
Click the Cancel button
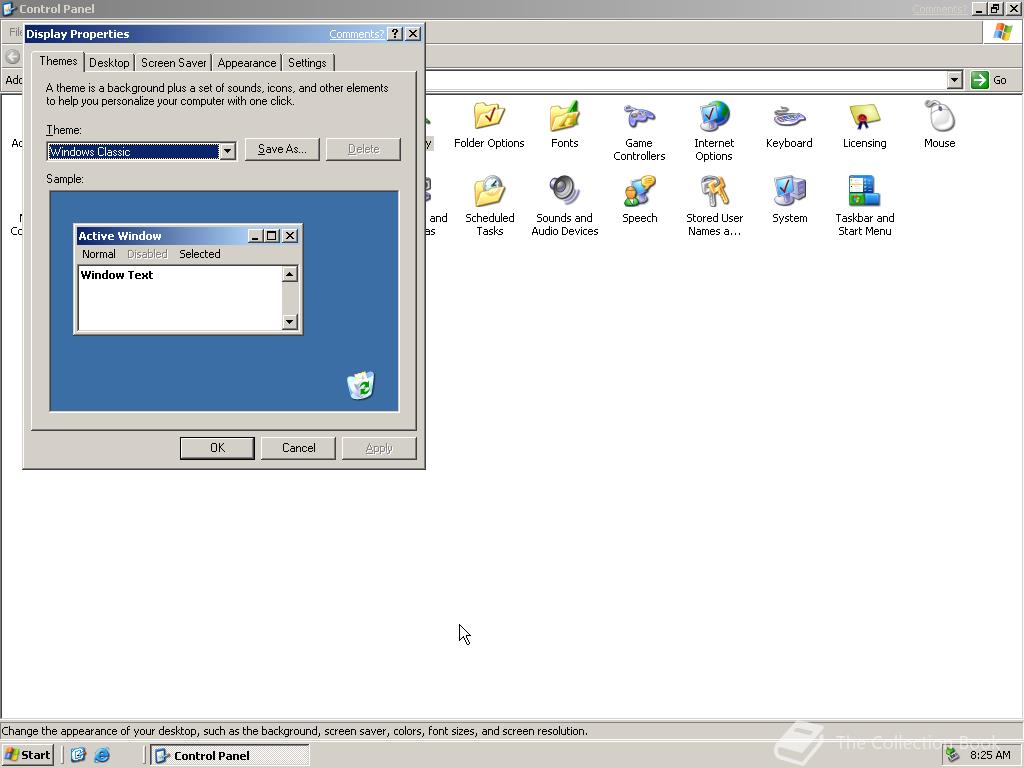point(298,448)
